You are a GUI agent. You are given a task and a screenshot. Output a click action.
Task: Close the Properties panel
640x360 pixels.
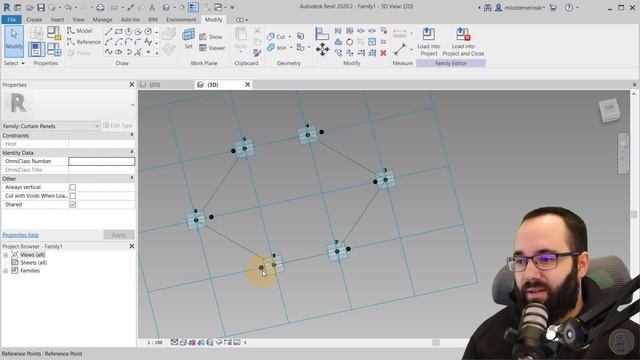131,84
